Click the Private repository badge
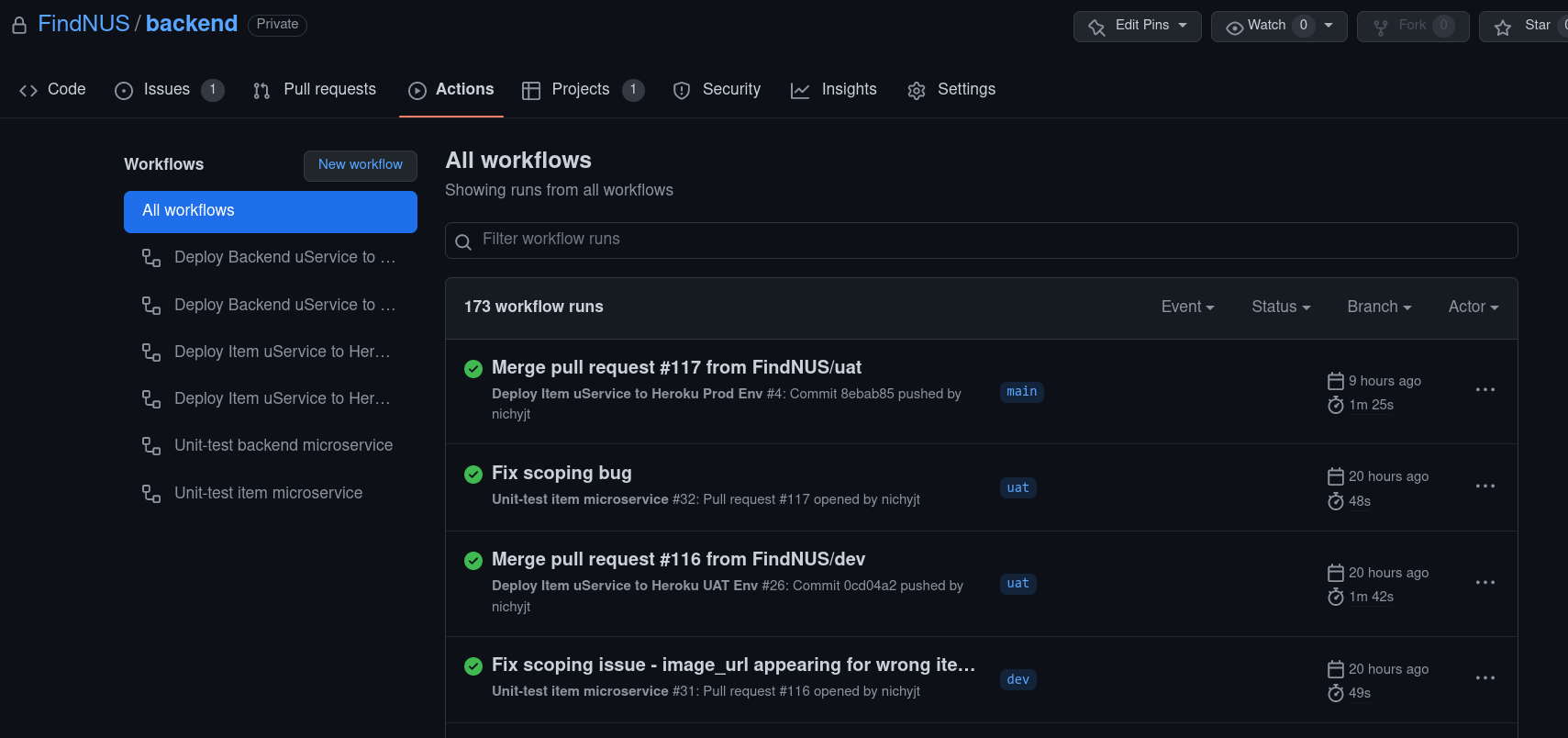This screenshot has width=1568, height=738. coord(277,25)
